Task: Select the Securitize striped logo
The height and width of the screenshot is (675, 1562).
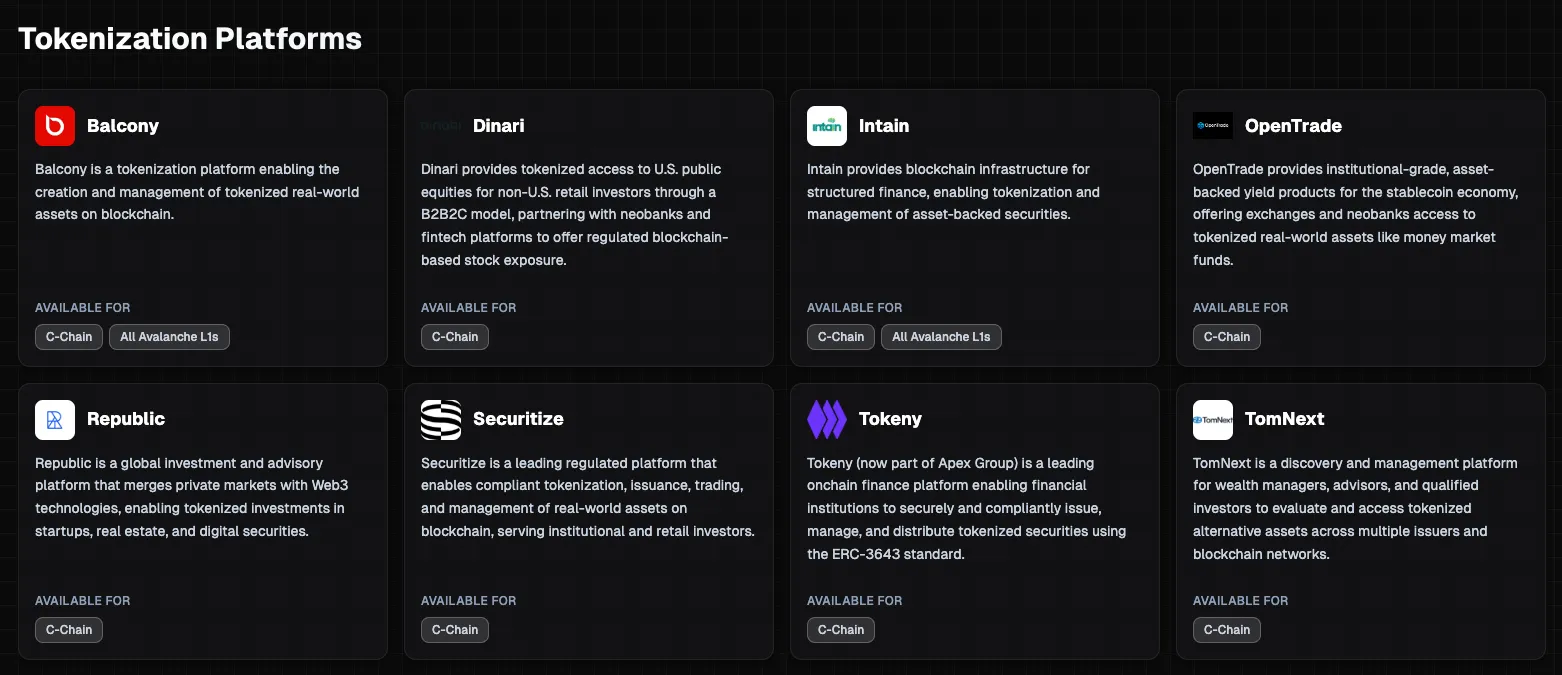Action: (x=440, y=419)
